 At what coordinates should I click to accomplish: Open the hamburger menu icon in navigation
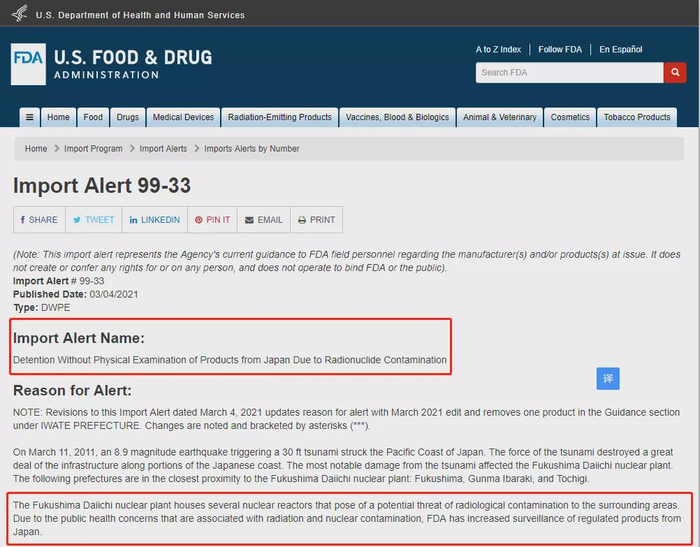click(29, 117)
